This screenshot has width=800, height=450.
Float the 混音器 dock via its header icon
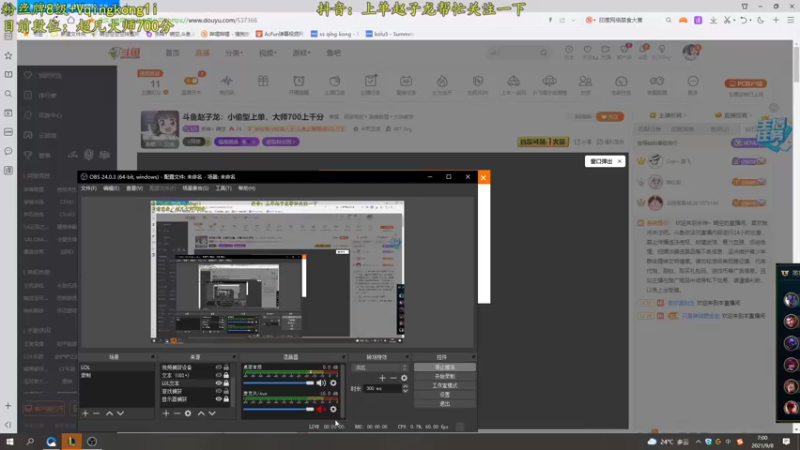click(343, 357)
